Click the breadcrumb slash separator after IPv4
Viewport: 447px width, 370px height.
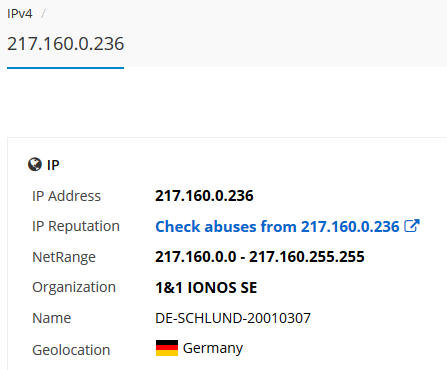tap(43, 14)
